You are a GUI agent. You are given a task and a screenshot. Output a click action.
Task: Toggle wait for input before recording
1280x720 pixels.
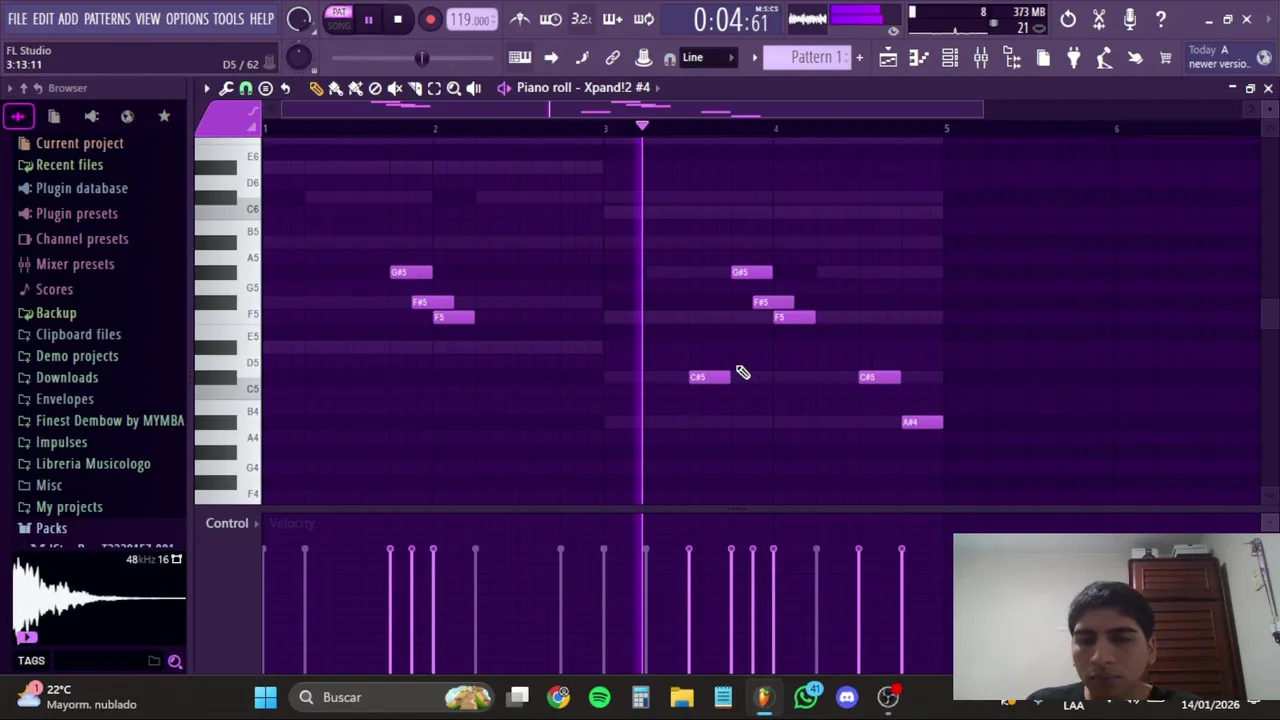tap(551, 19)
